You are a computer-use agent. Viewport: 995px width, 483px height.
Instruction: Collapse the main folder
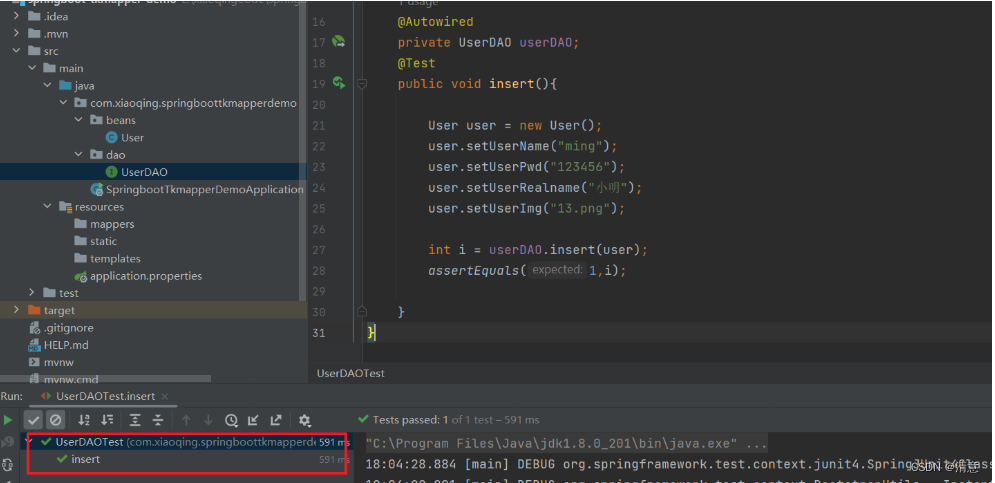(x=32, y=68)
